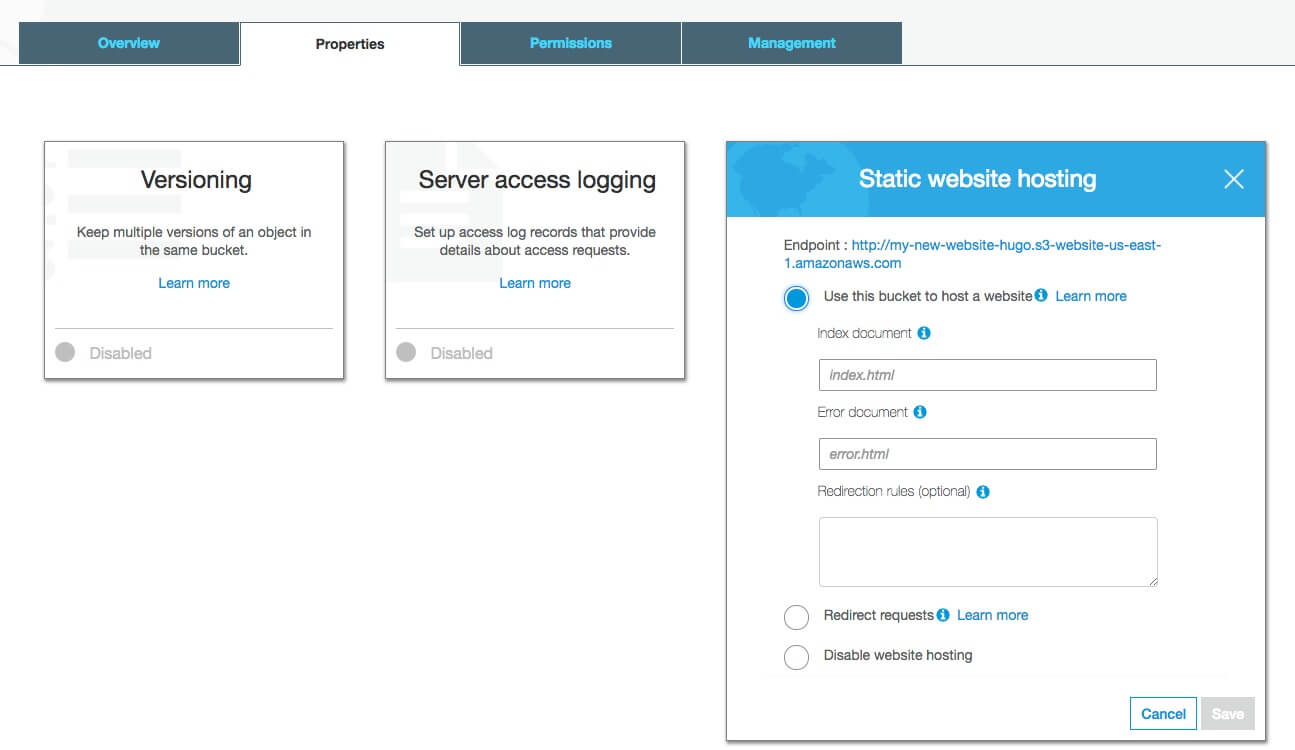Select the Properties tab

click(x=350, y=44)
